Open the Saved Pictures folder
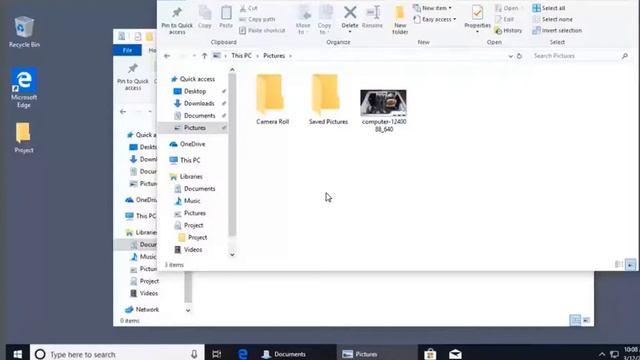This screenshot has height=360, width=640. pos(328,99)
